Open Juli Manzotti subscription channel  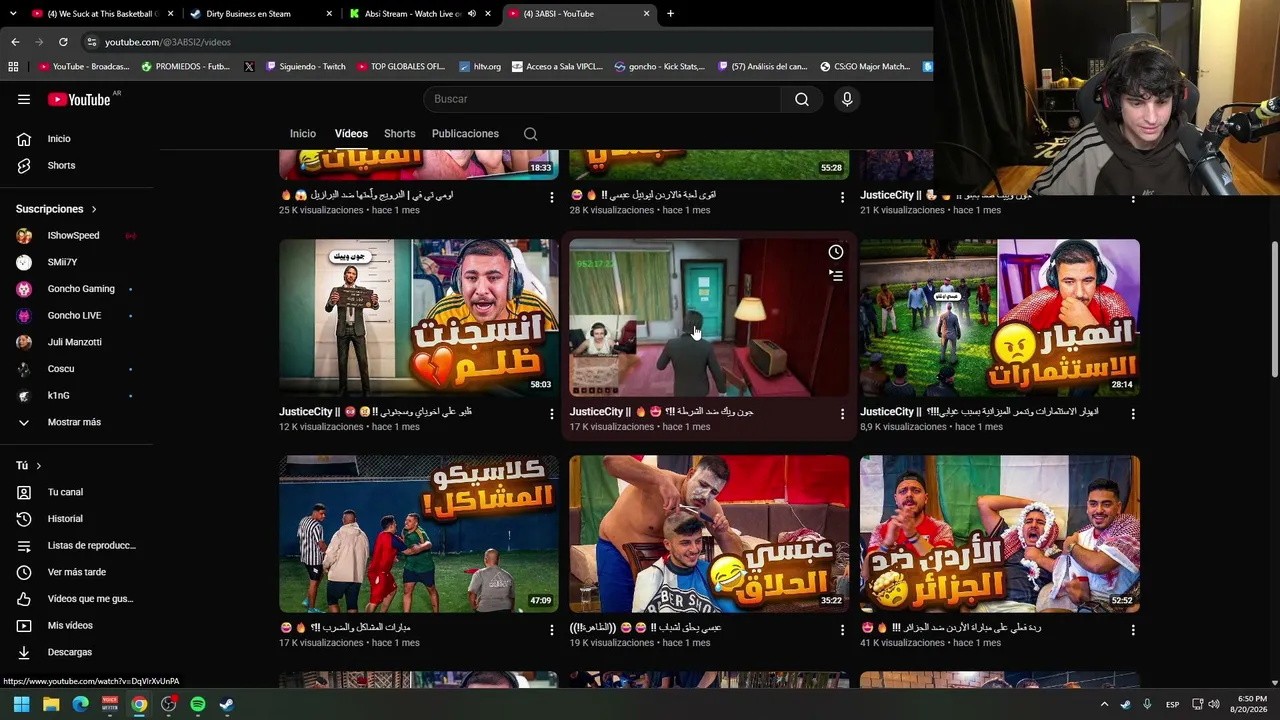pyautogui.click(x=76, y=342)
